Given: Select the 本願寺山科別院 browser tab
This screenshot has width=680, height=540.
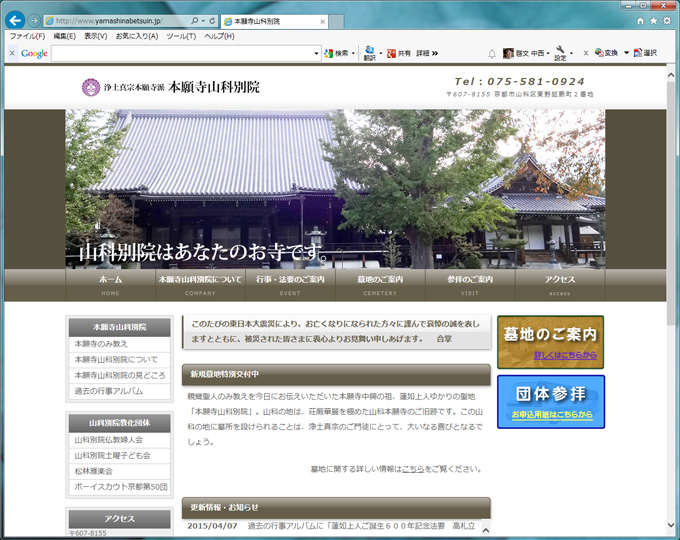Looking at the screenshot, I should (x=274, y=21).
